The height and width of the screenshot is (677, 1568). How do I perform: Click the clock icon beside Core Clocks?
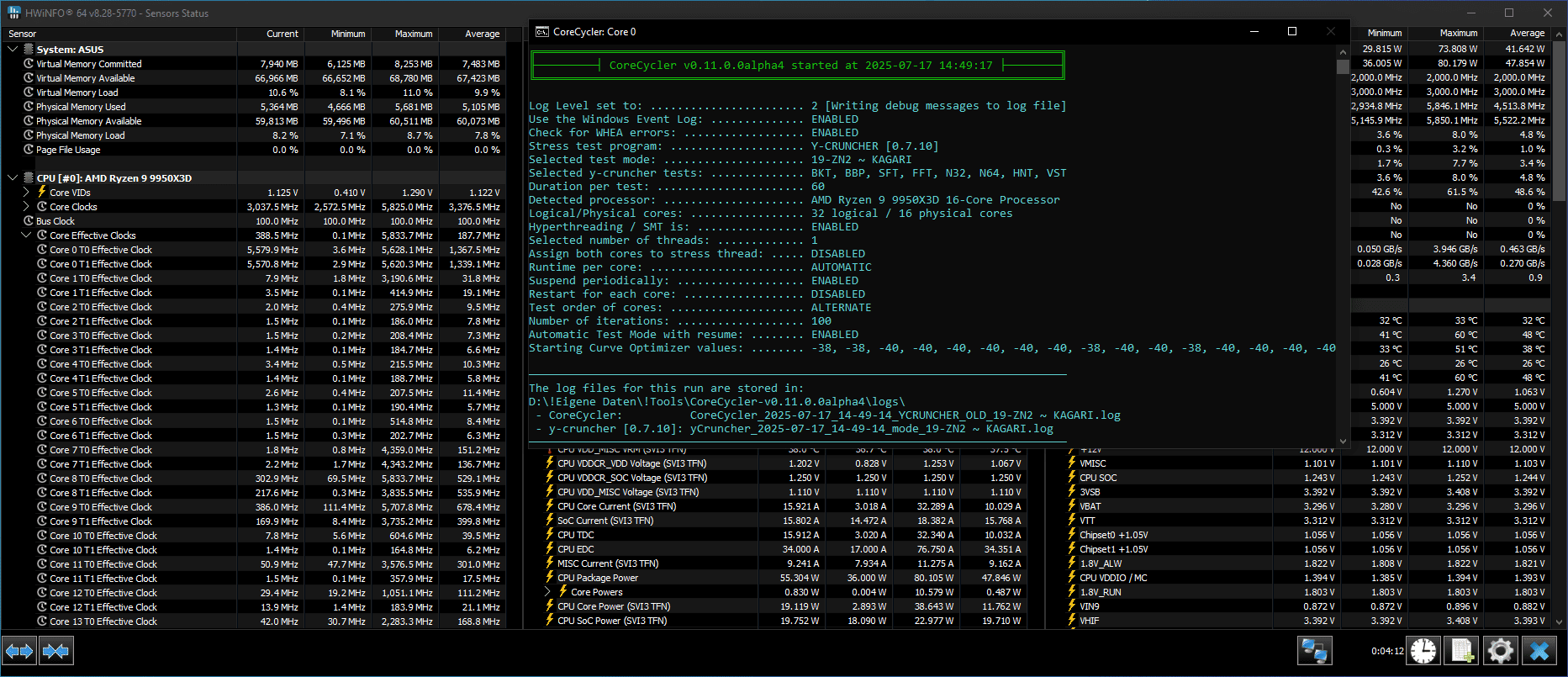[x=42, y=206]
